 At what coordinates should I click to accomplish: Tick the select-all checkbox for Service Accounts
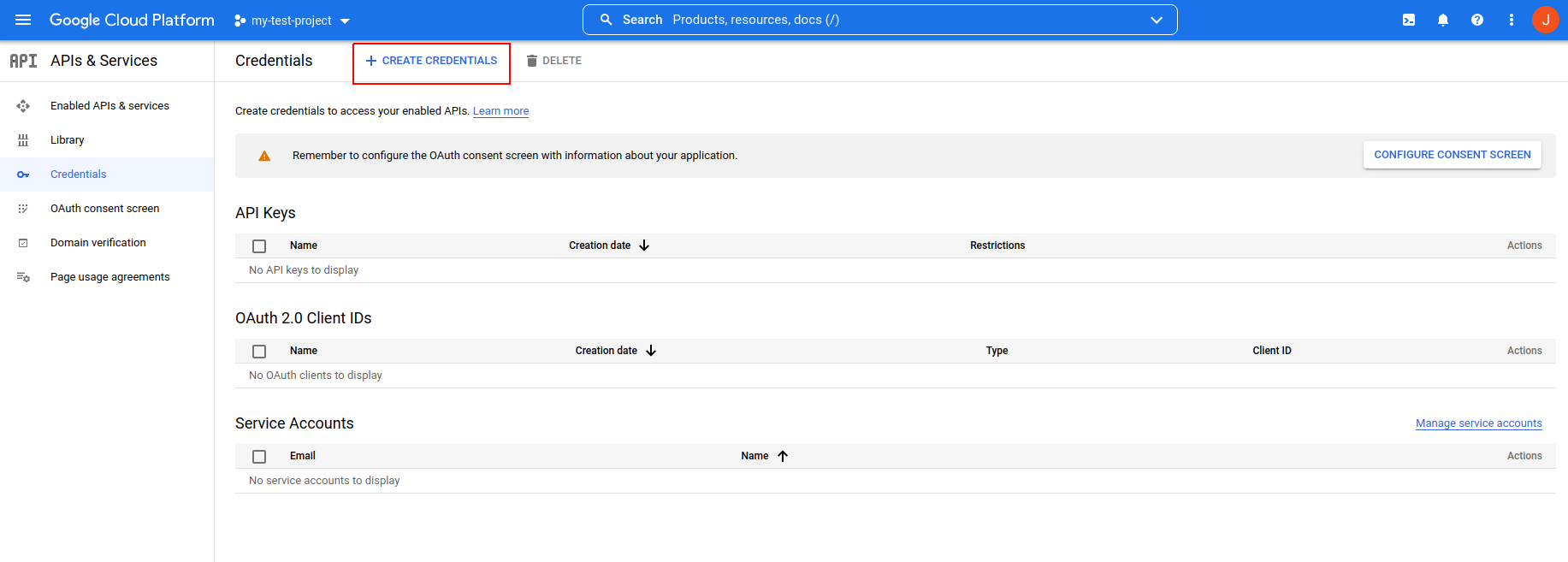[259, 457]
